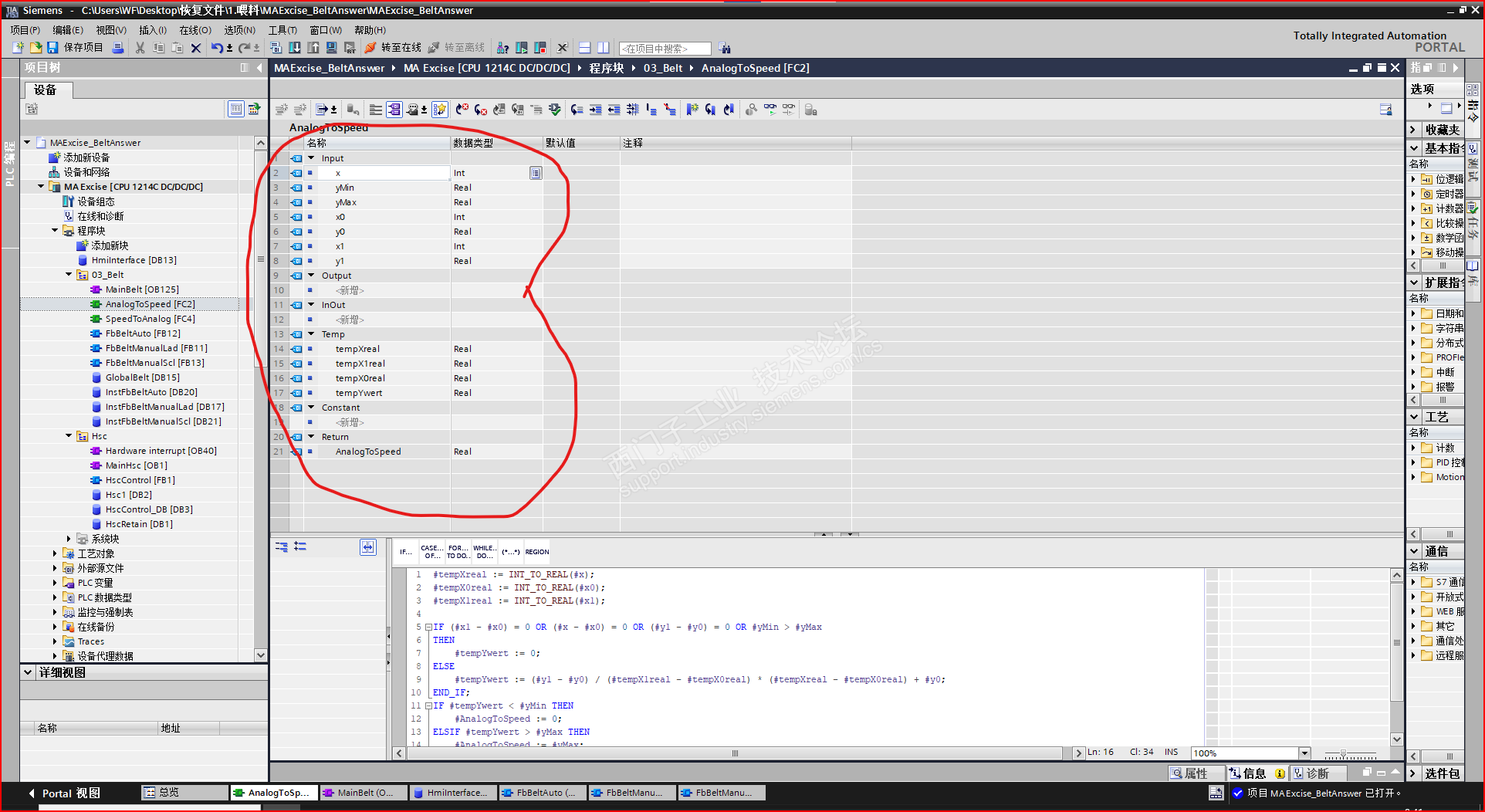Expand the 系统块 folder in project tree

(x=69, y=539)
